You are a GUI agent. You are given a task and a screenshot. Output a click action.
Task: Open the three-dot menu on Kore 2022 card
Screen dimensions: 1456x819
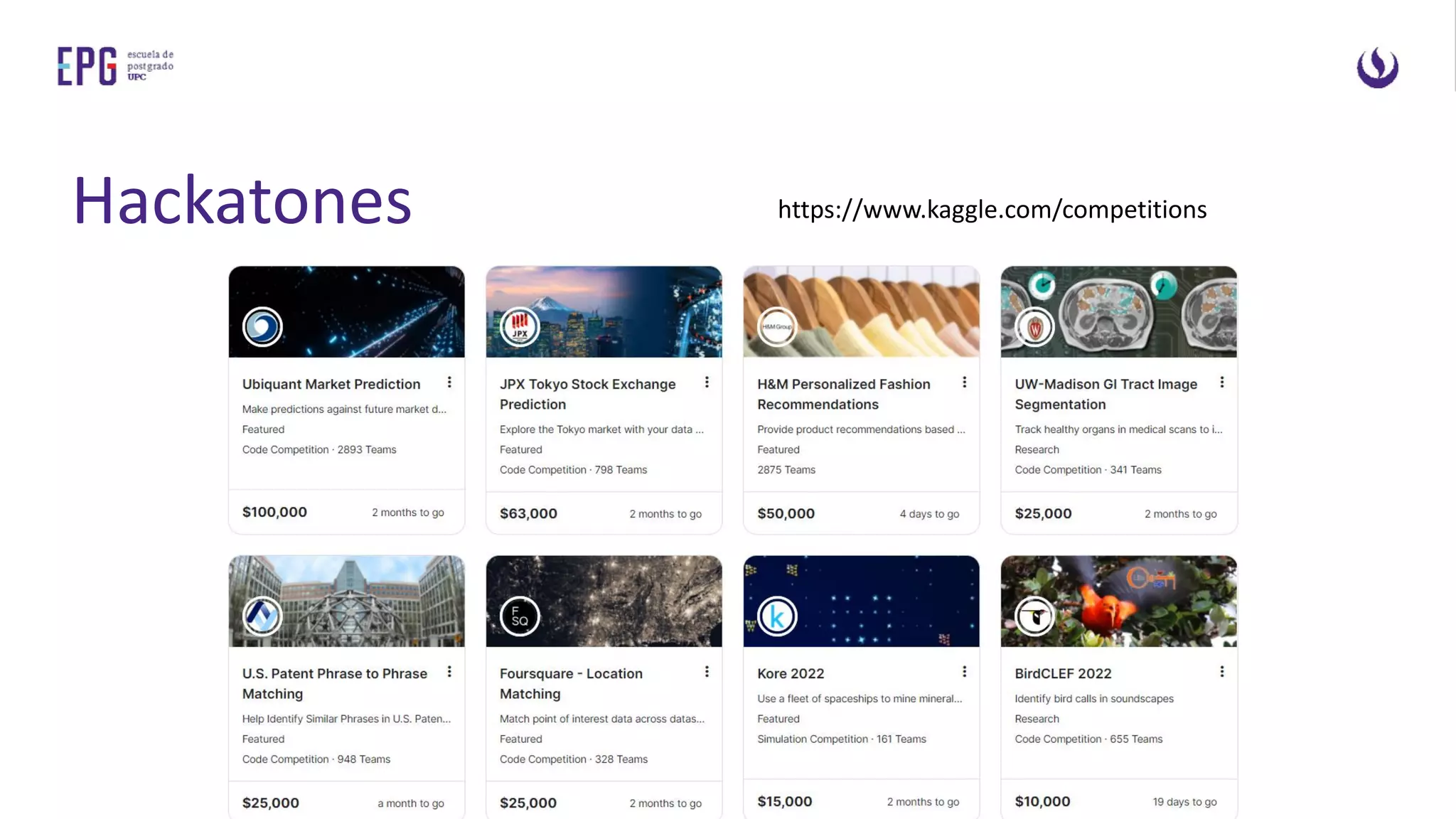tap(964, 672)
